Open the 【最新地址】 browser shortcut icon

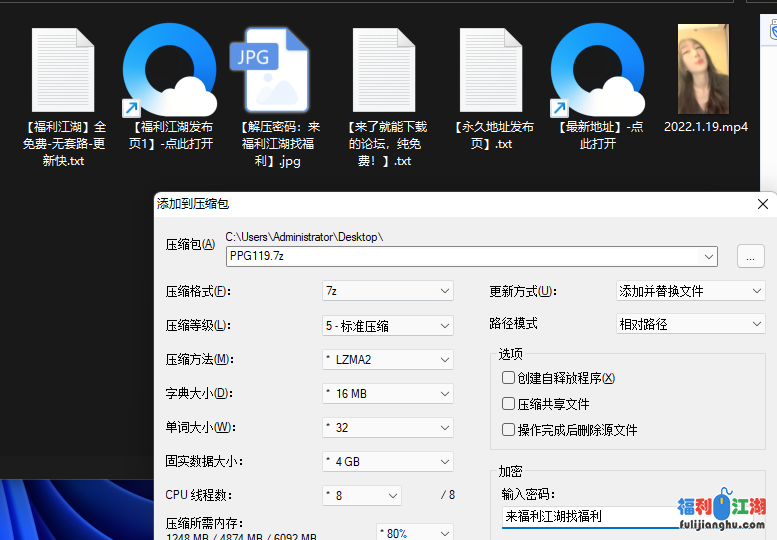click(x=598, y=71)
